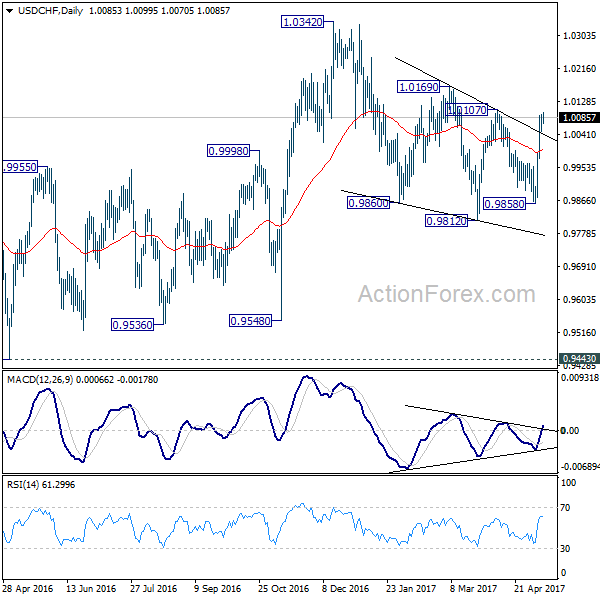Select the 0.99980 price label

(228, 151)
